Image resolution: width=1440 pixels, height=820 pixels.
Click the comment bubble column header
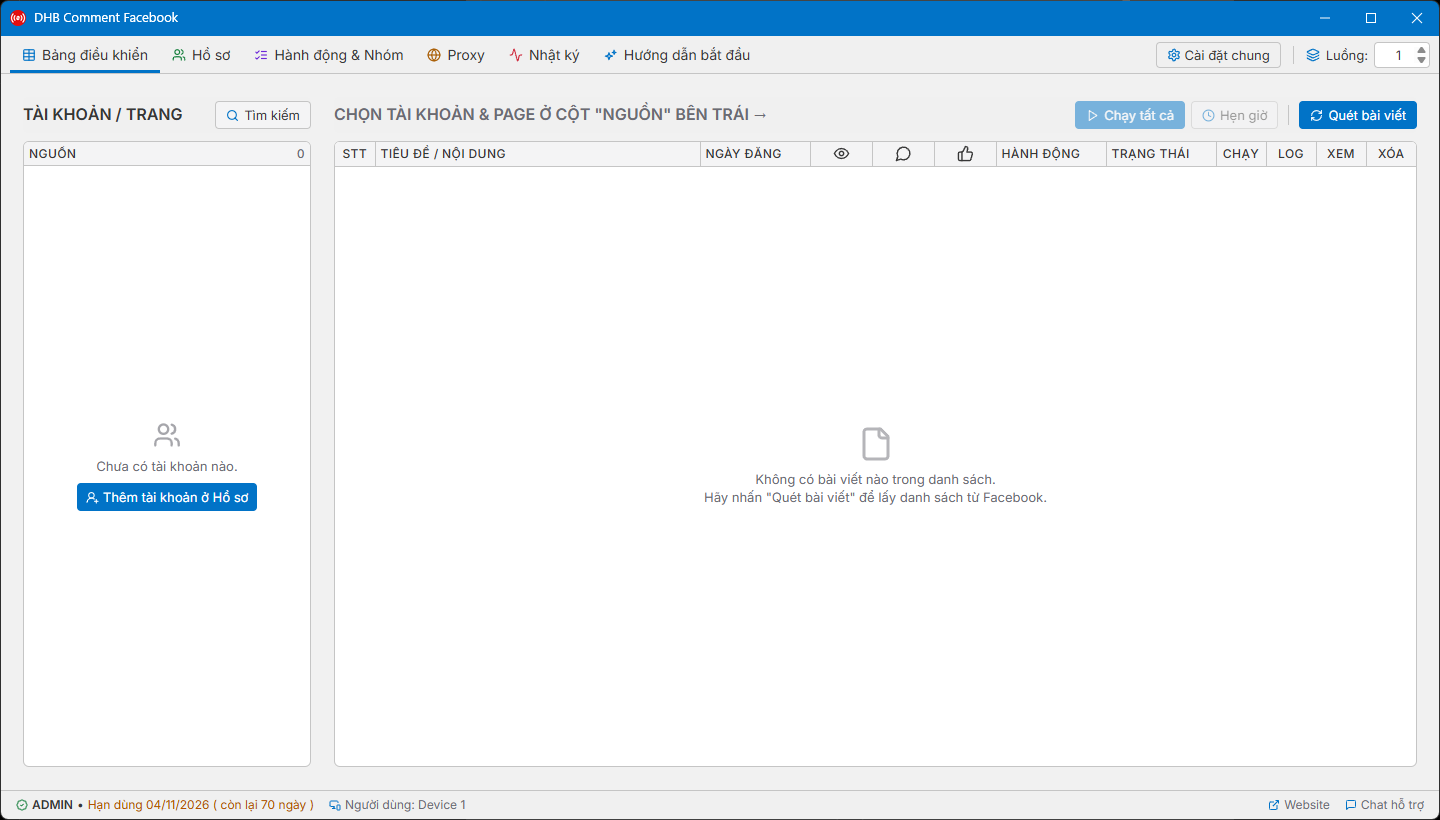903,154
